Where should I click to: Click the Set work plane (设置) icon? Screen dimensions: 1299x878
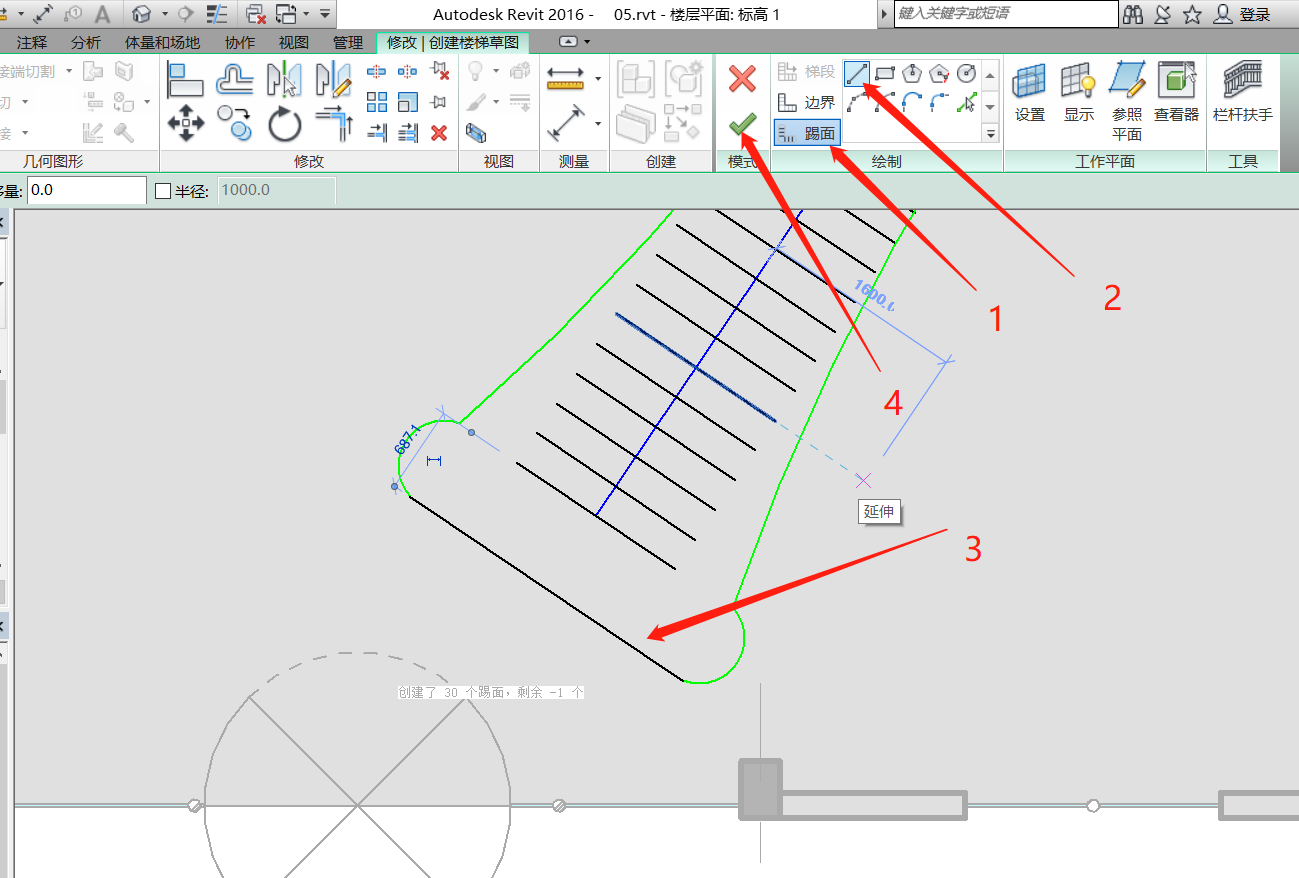[1030, 92]
